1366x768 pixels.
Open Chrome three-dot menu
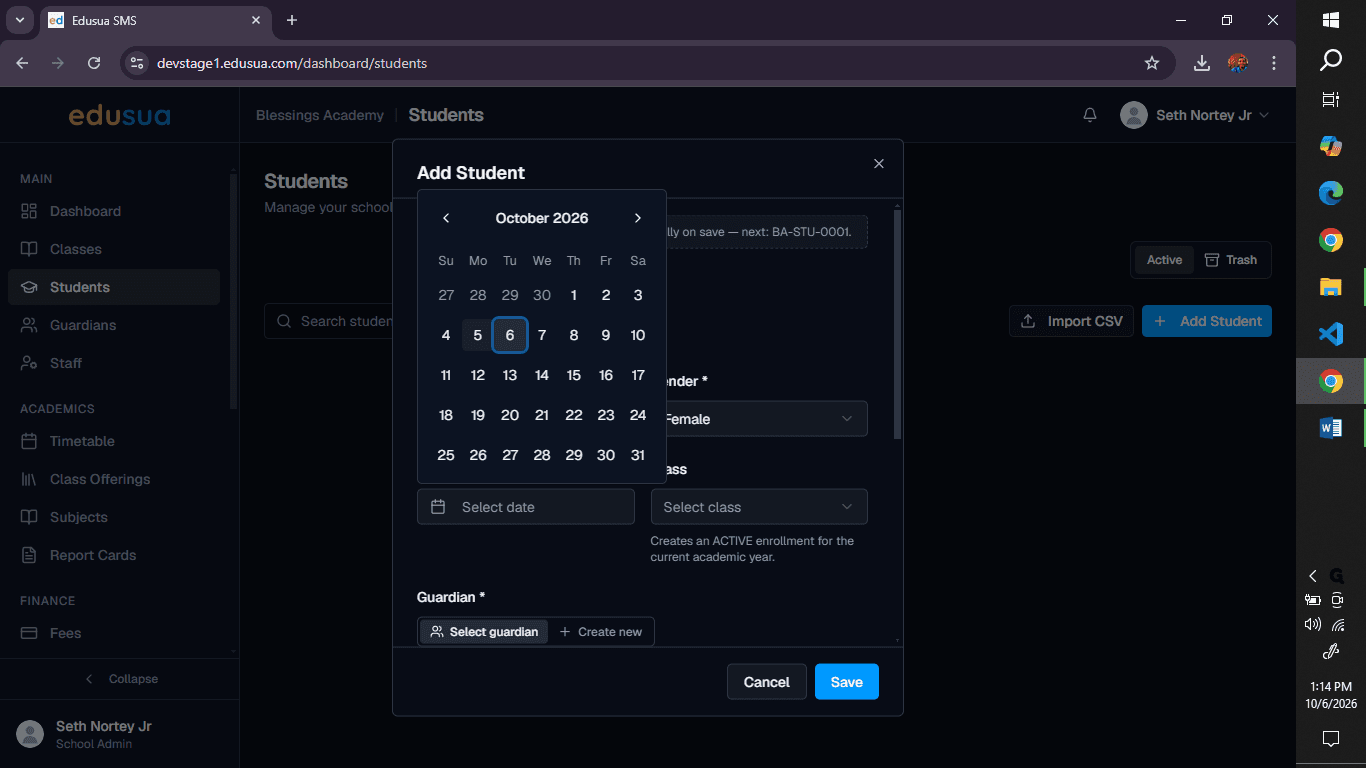point(1274,63)
